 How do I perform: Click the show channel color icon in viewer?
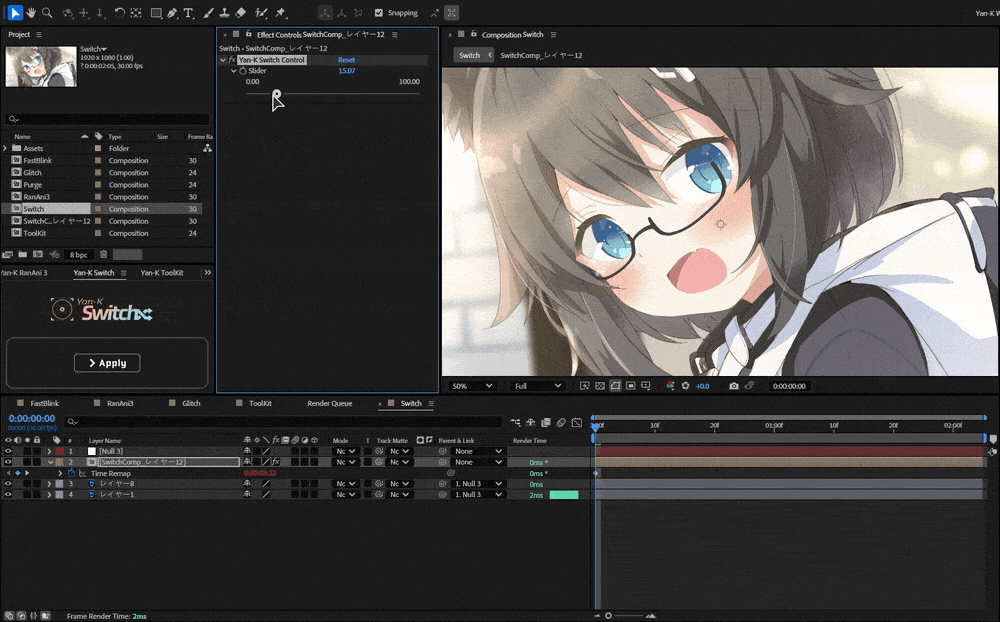tap(670, 386)
